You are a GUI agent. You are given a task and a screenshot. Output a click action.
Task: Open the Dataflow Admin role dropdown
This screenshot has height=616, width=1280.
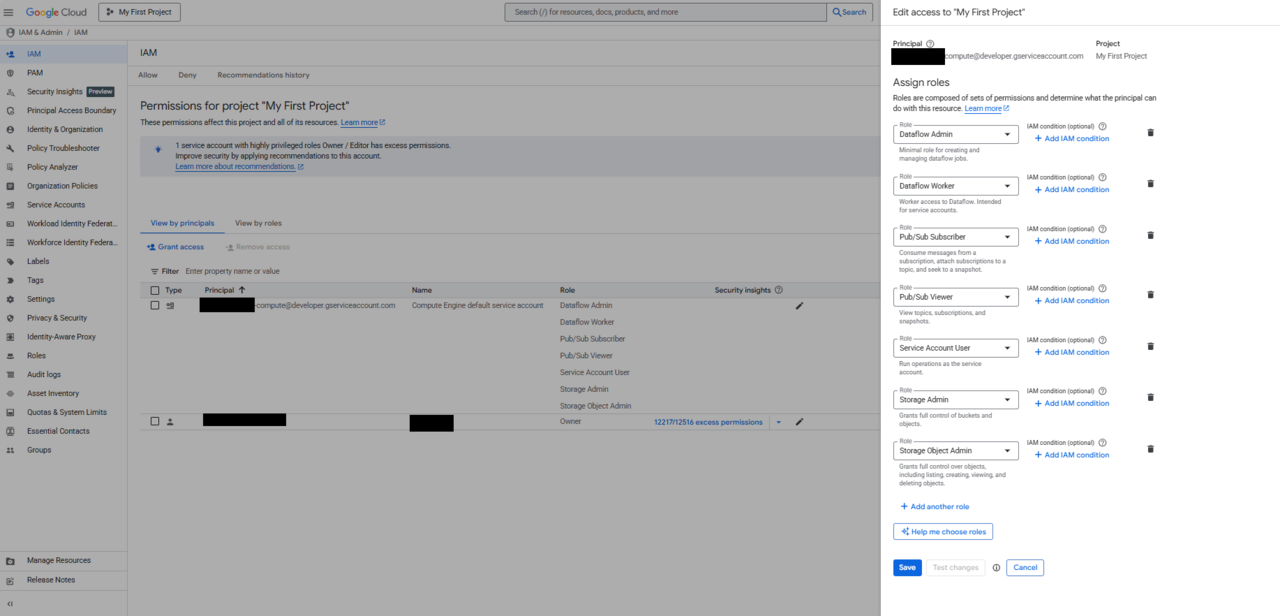(x=955, y=133)
